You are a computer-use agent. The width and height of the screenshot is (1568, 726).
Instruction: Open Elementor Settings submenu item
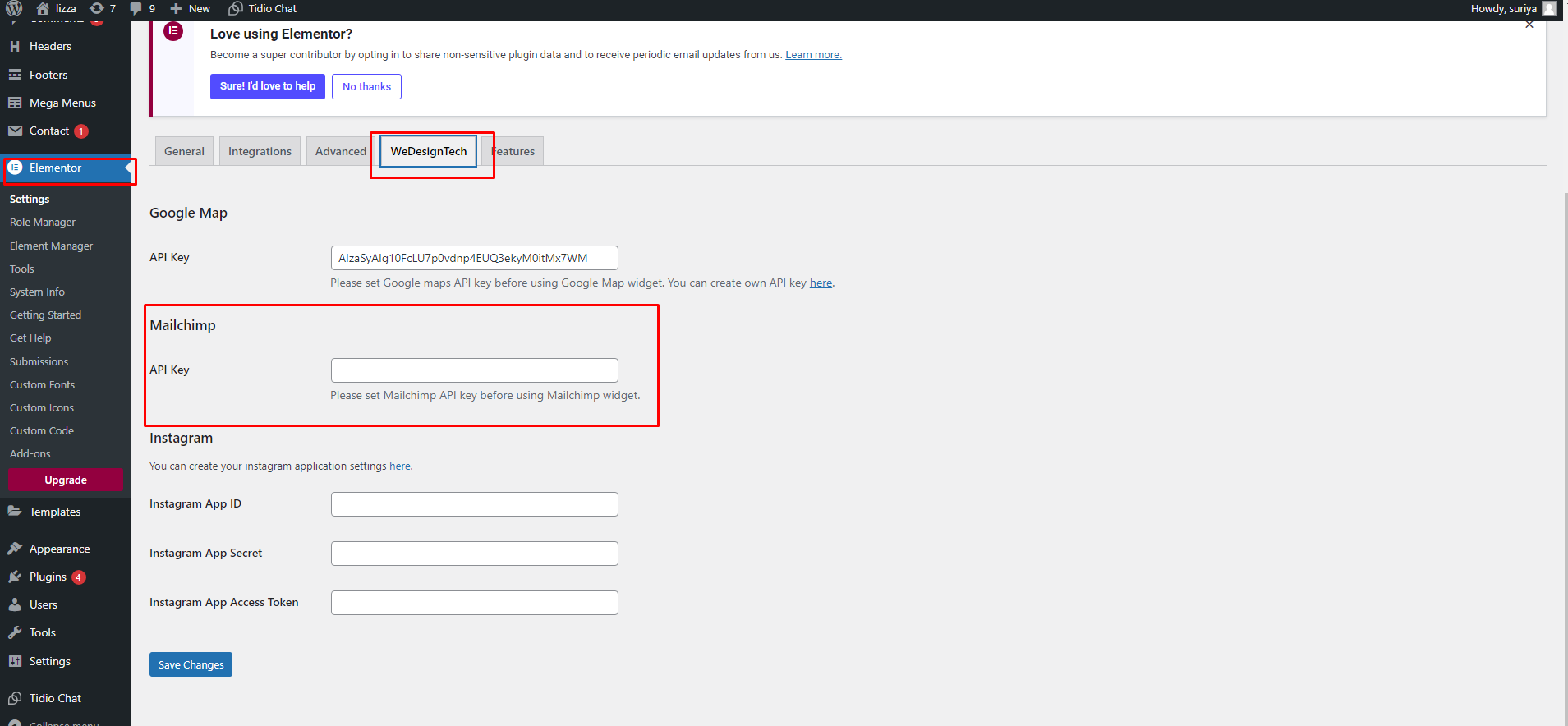30,200
